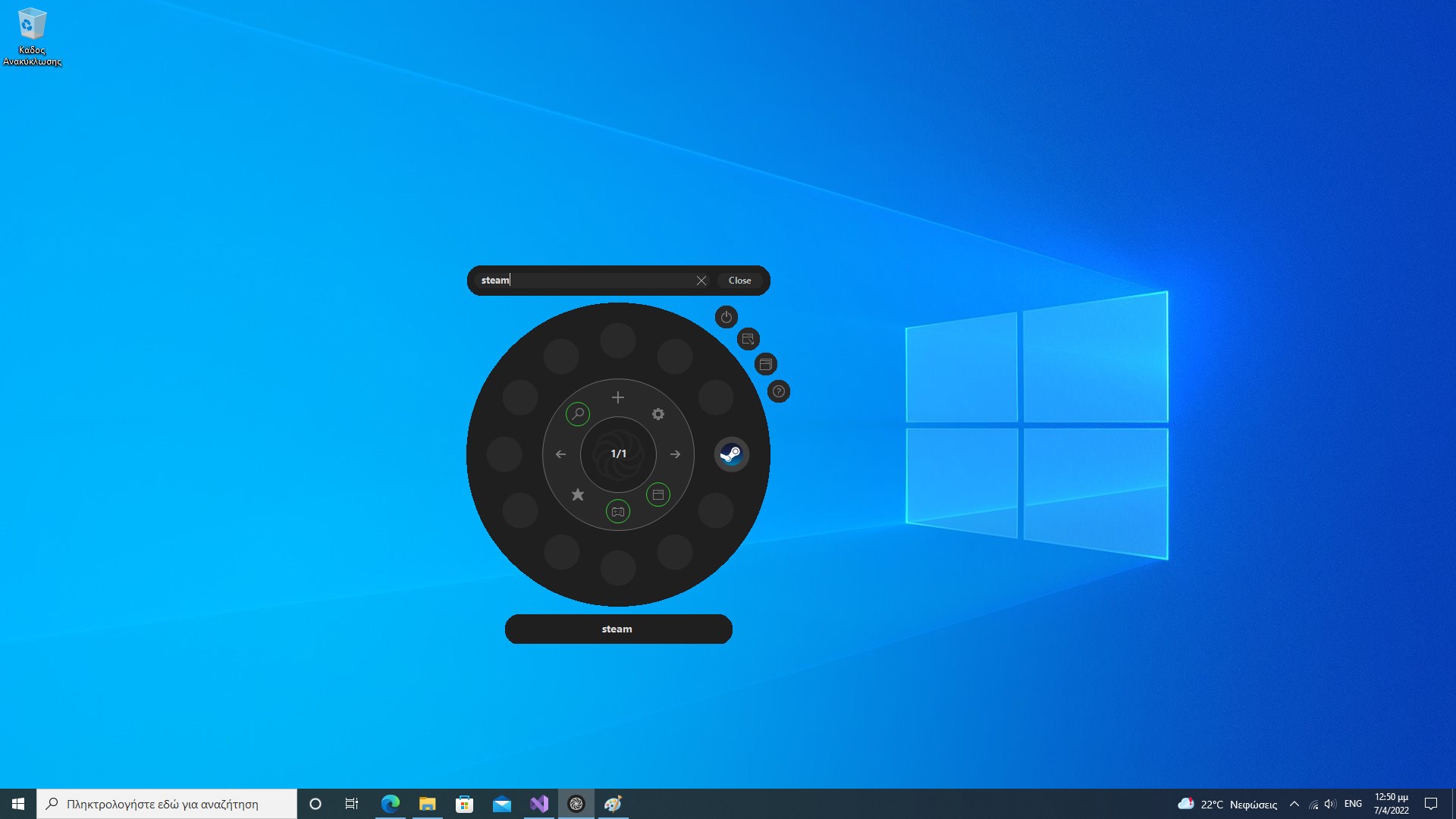Toggle the green application window filter
The width and height of the screenshot is (1456, 819).
(658, 494)
